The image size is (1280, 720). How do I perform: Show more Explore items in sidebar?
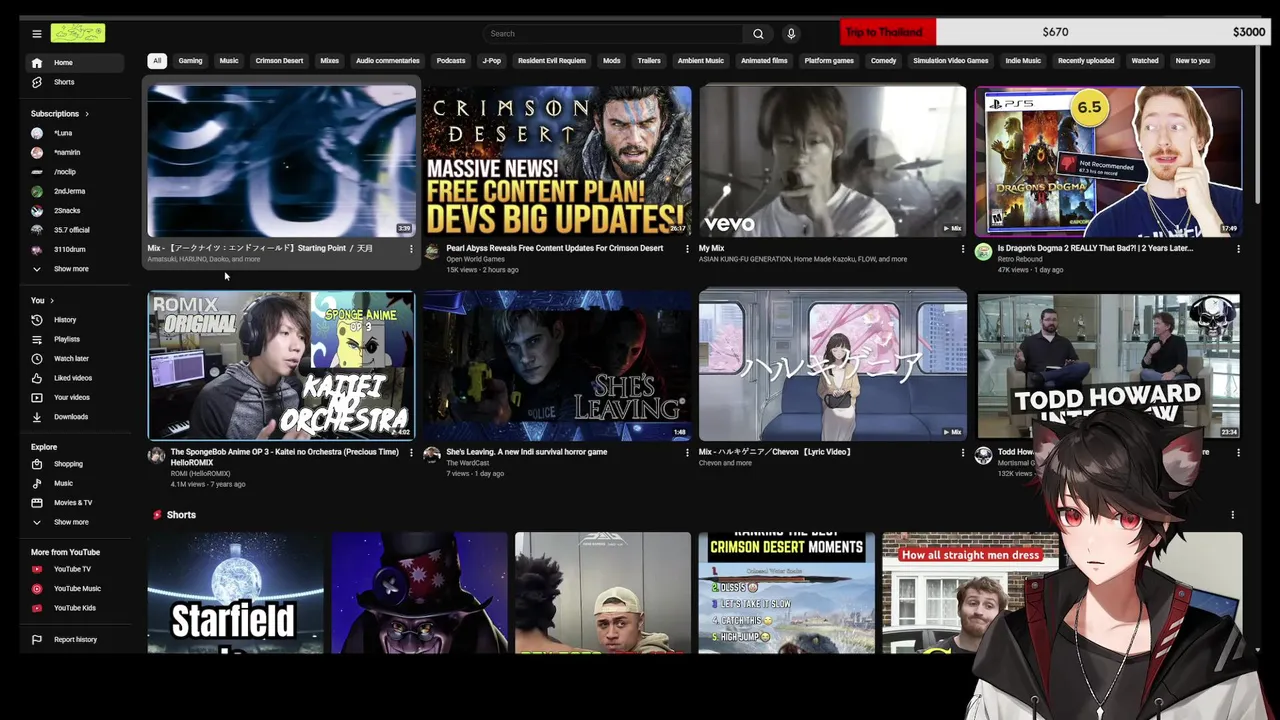(x=75, y=522)
